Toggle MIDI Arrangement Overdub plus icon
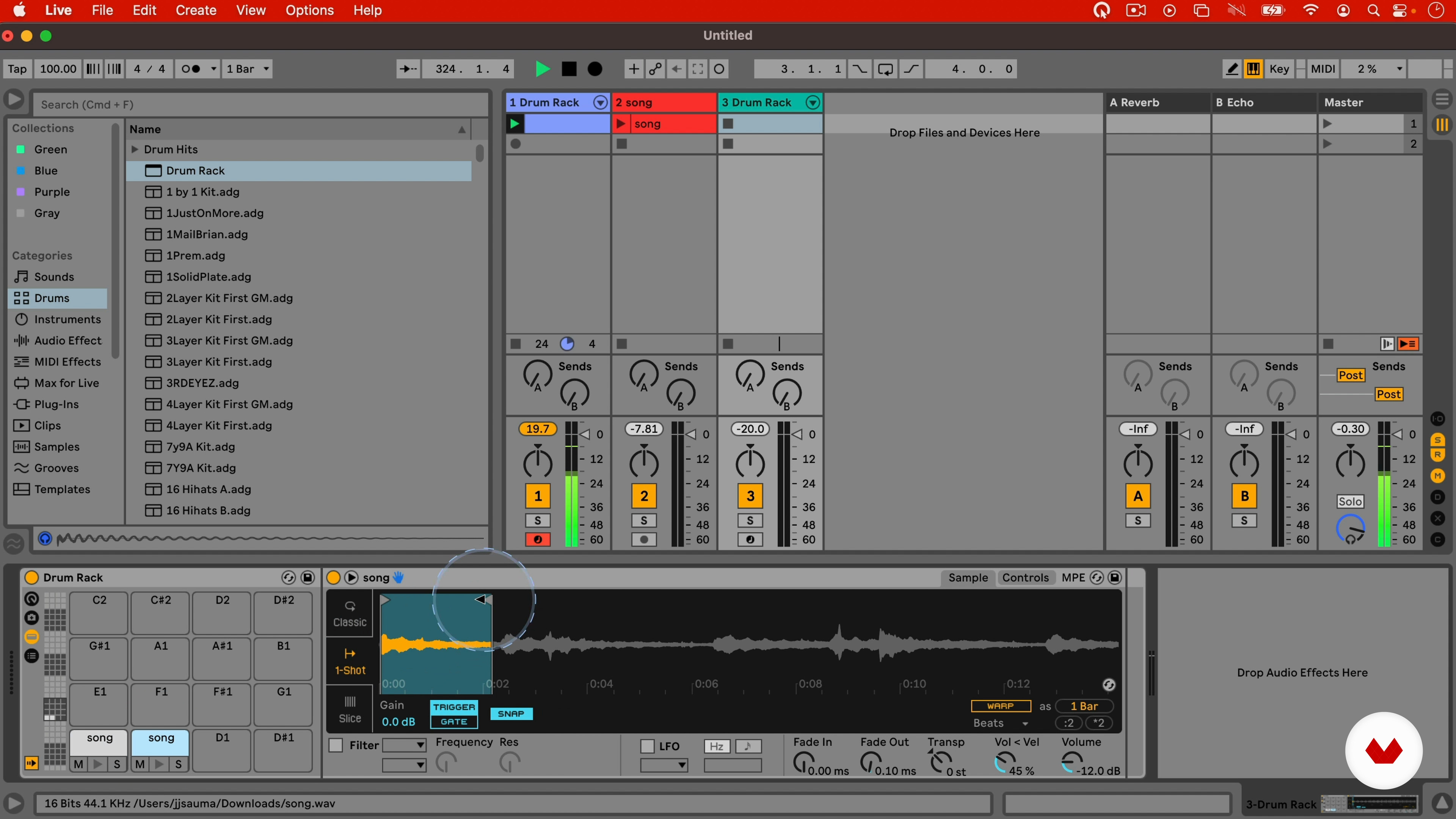1456x819 pixels. 634,69
